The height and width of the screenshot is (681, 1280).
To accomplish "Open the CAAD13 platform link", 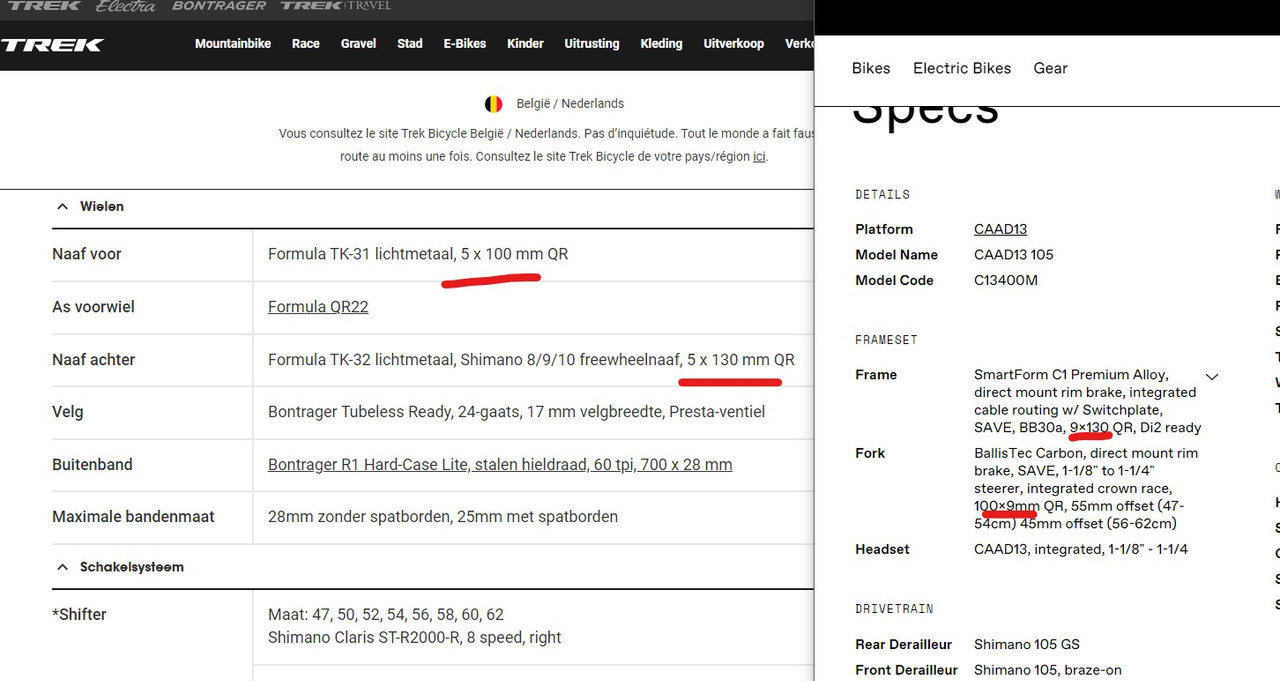I will 1001,229.
